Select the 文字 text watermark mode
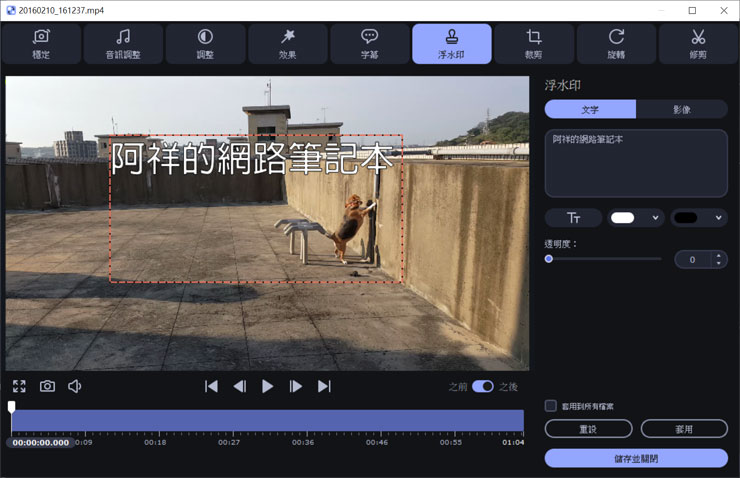The width and height of the screenshot is (740, 478). click(x=590, y=109)
